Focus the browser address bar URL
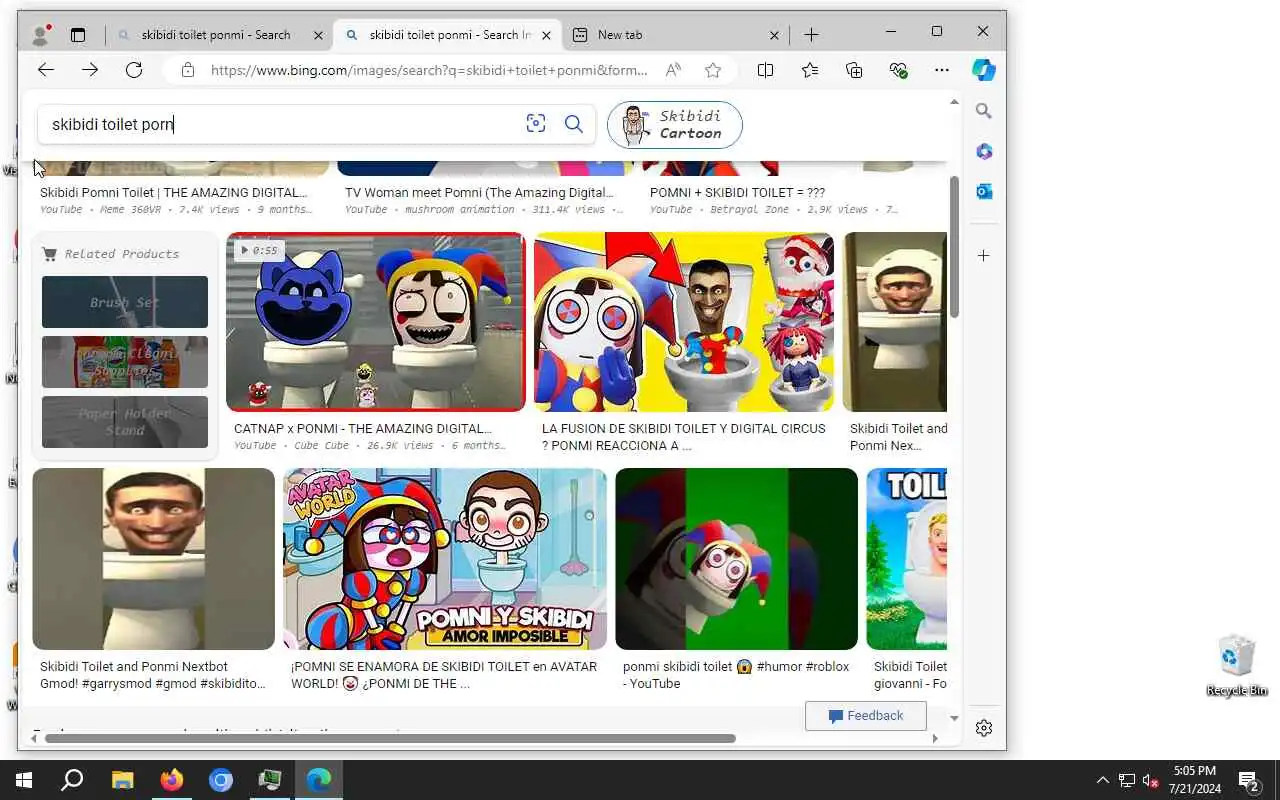Image resolution: width=1280 pixels, height=800 pixels. coord(429,70)
